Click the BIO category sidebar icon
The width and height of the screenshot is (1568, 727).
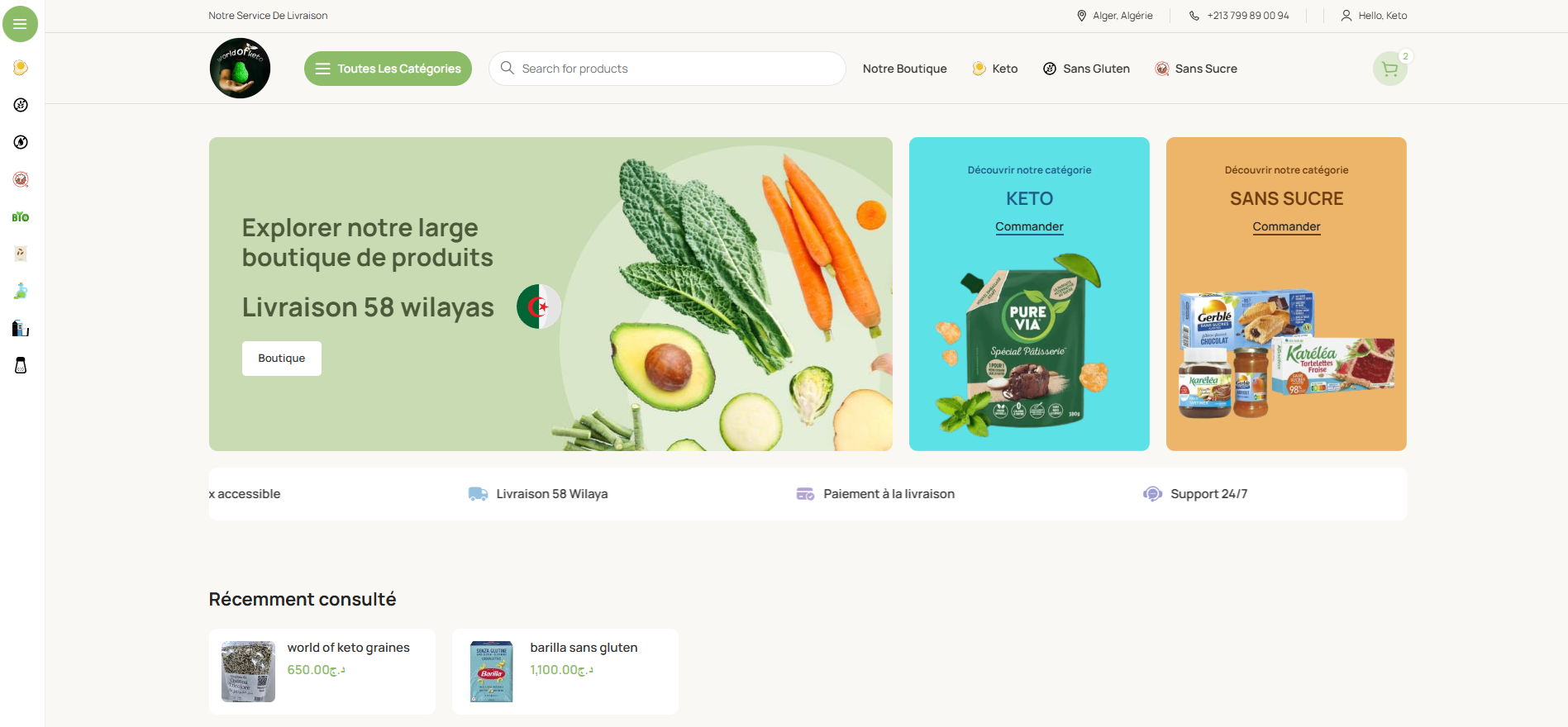coord(21,216)
